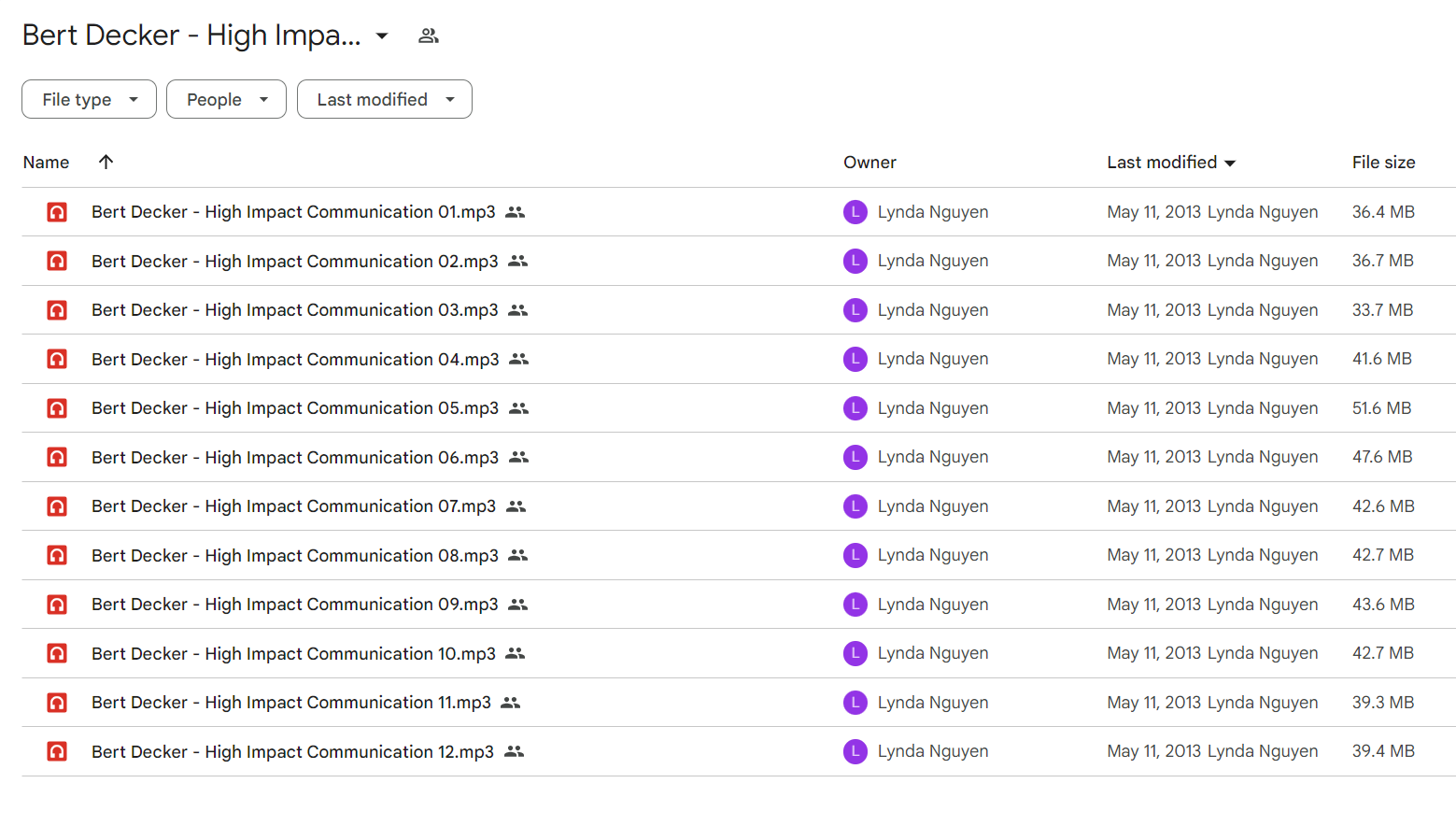Click shared icon next to Communication 01.mp3

[516, 212]
